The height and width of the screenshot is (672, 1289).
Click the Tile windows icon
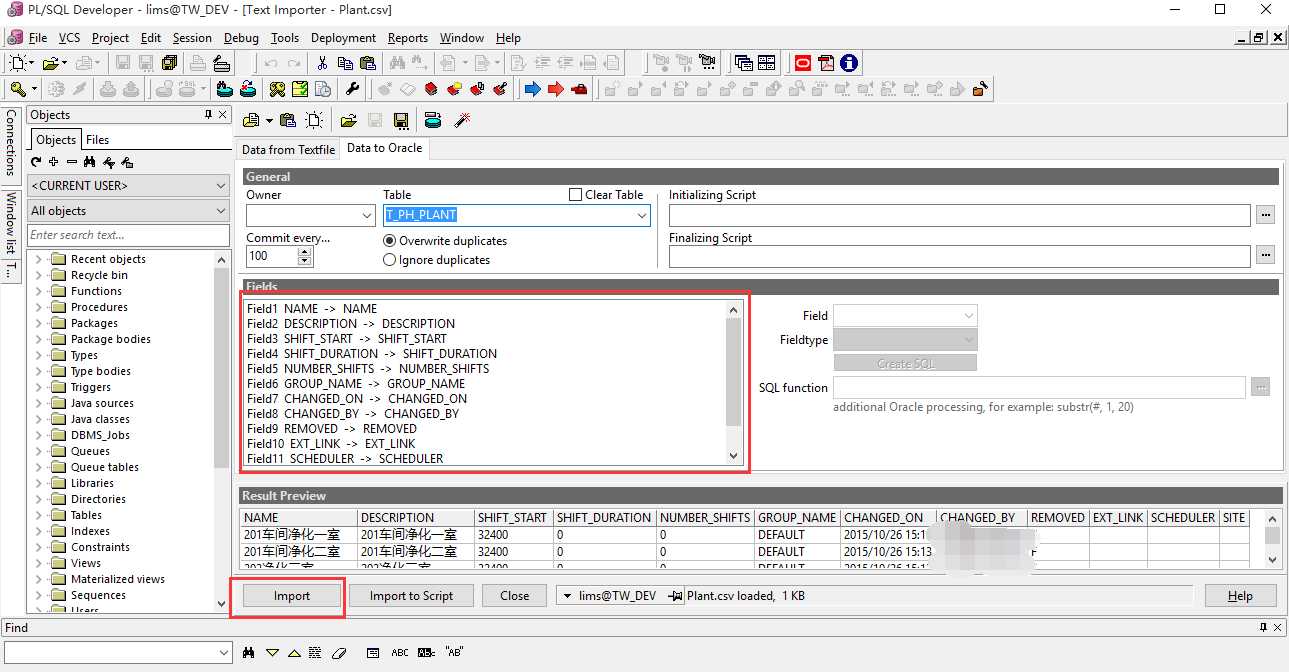766,63
